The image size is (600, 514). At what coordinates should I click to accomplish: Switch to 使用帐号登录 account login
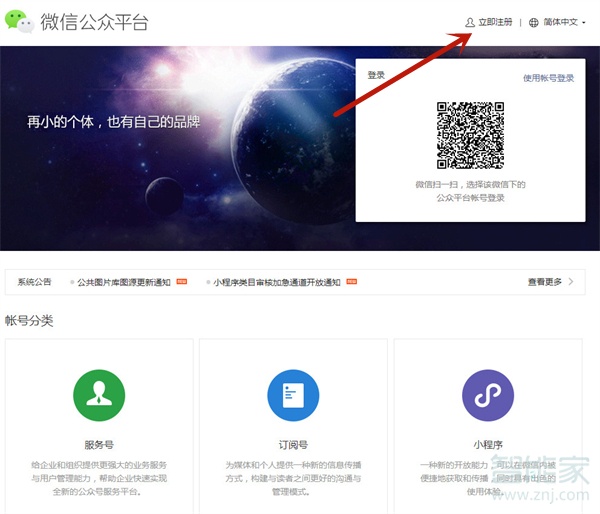click(x=548, y=77)
